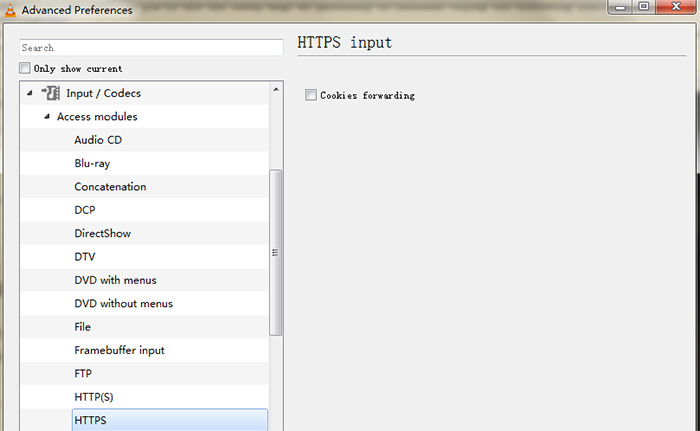Image resolution: width=700 pixels, height=431 pixels.
Task: Enable the Cookies forwarding checkbox
Action: 311,95
